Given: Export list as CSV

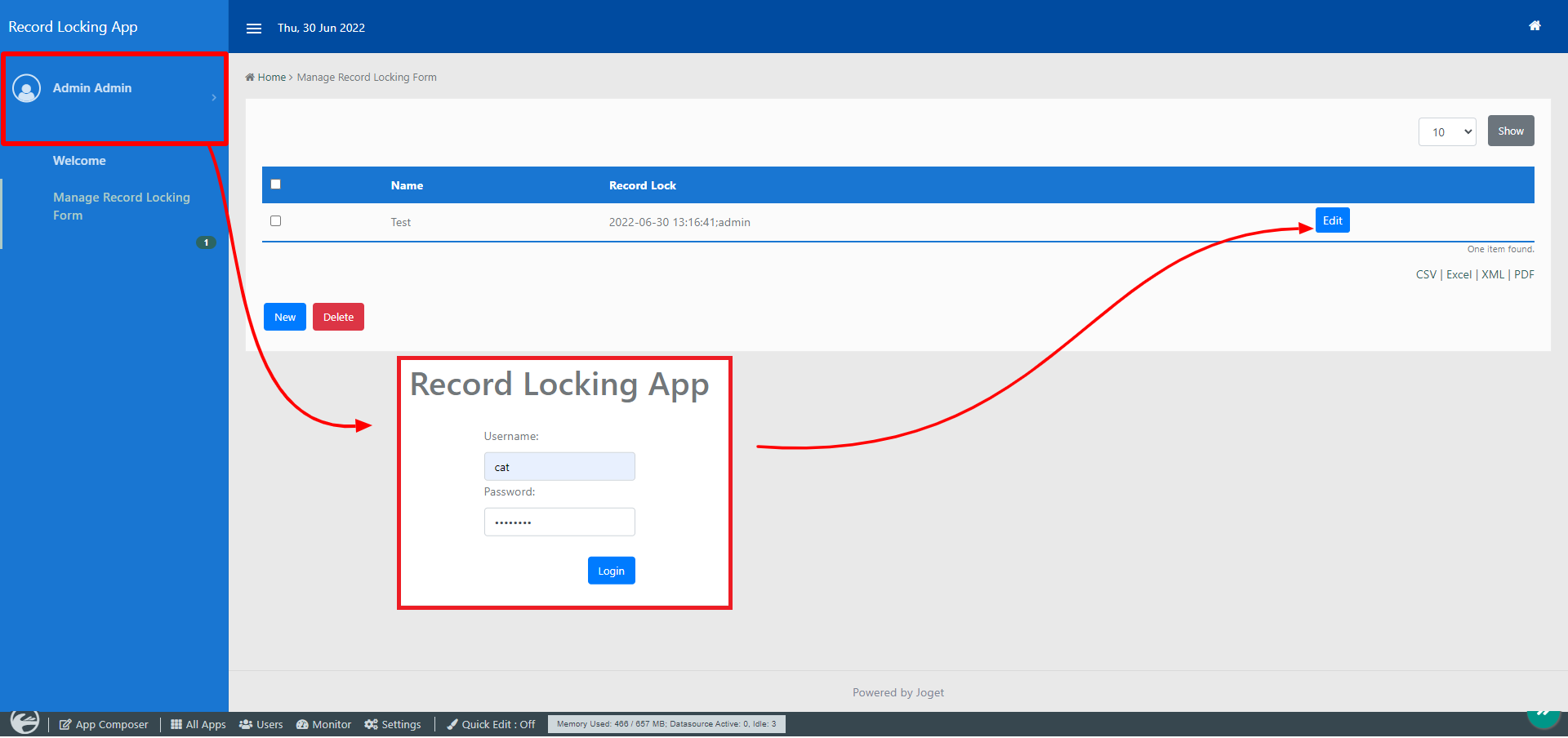Looking at the screenshot, I should pos(1426,275).
